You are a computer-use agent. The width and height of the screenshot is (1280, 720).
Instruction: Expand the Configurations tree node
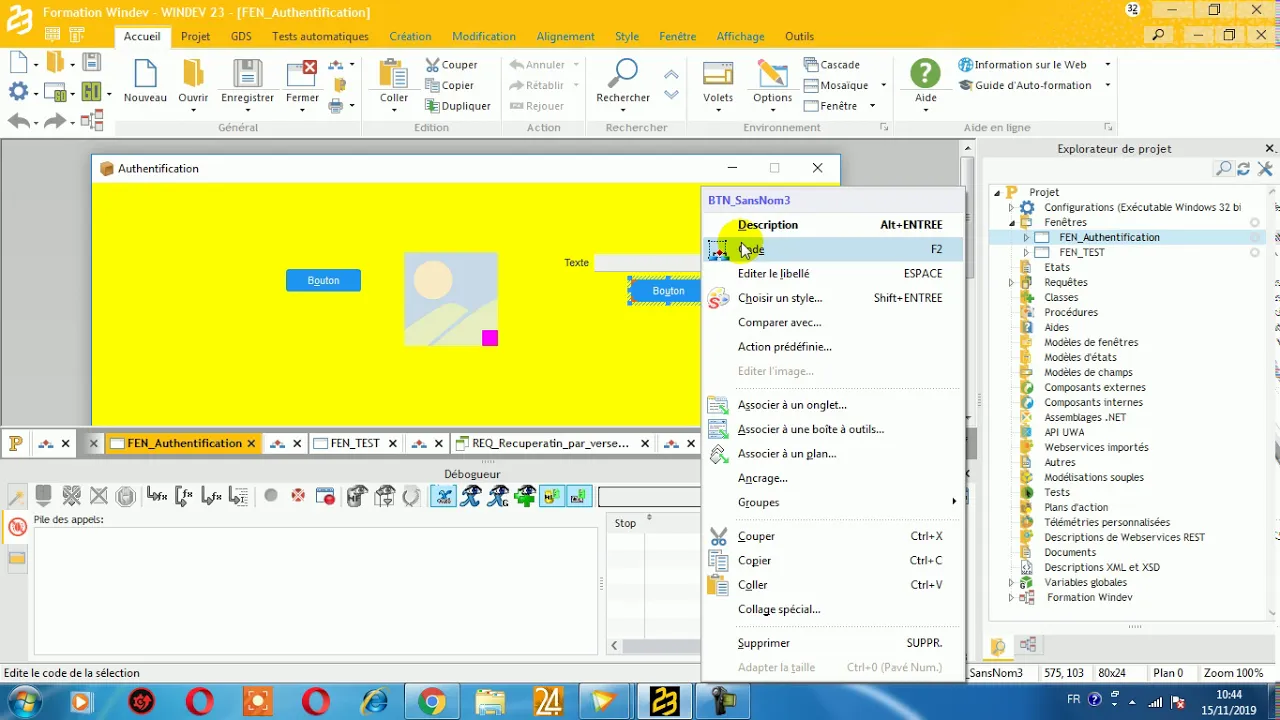1011,207
